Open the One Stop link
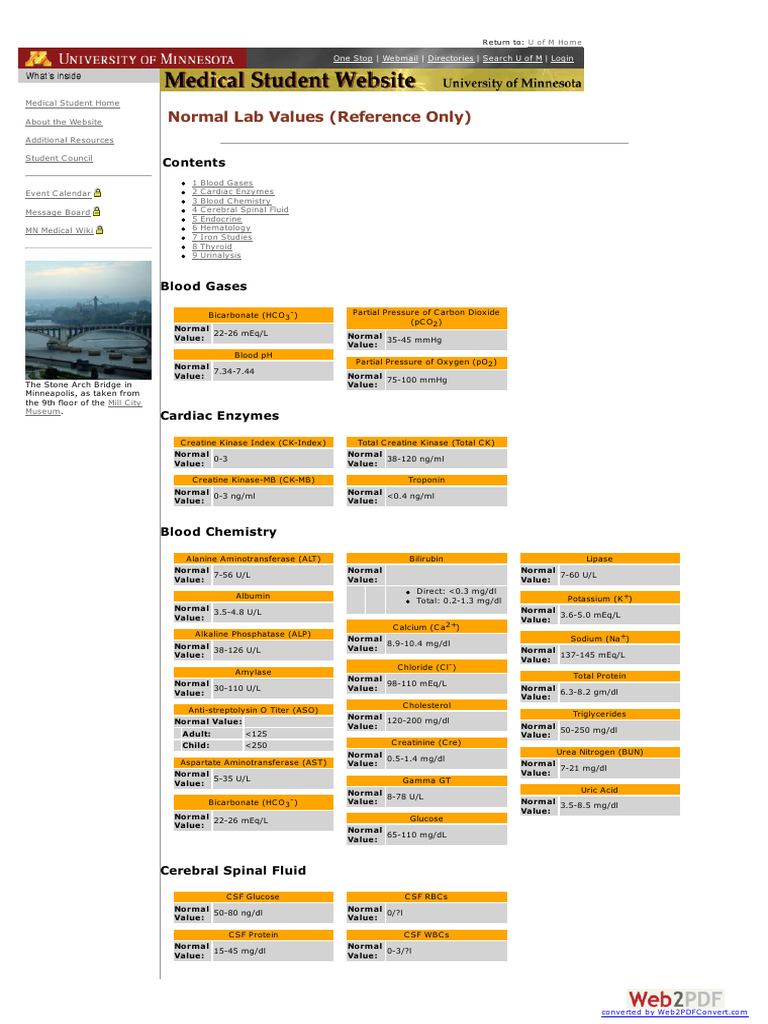This screenshot has height=1024, width=768. coord(353,58)
